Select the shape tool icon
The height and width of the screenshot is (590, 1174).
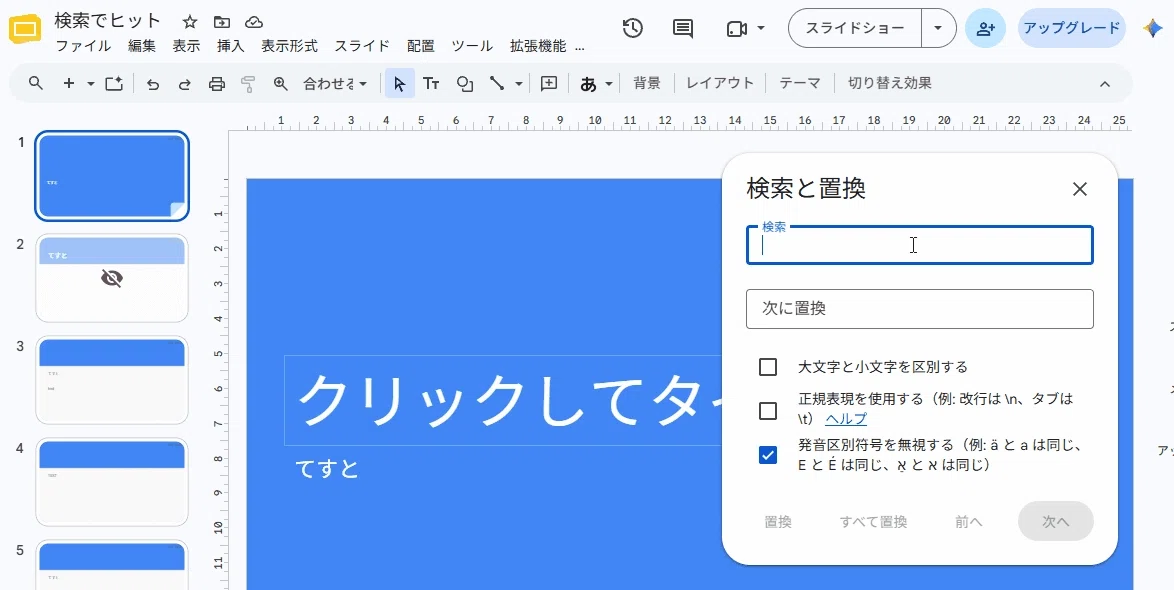click(x=465, y=84)
